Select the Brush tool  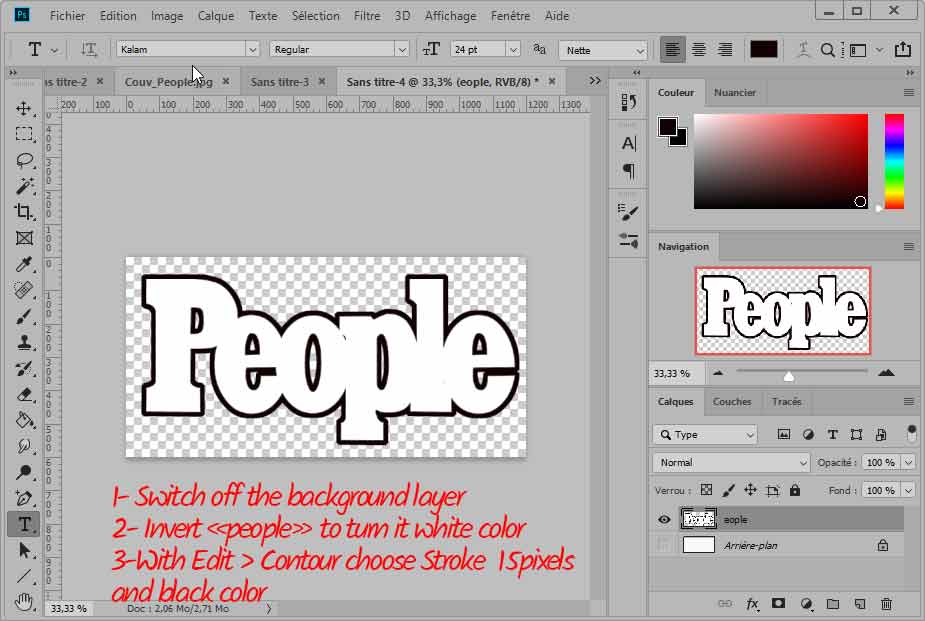pos(24,317)
